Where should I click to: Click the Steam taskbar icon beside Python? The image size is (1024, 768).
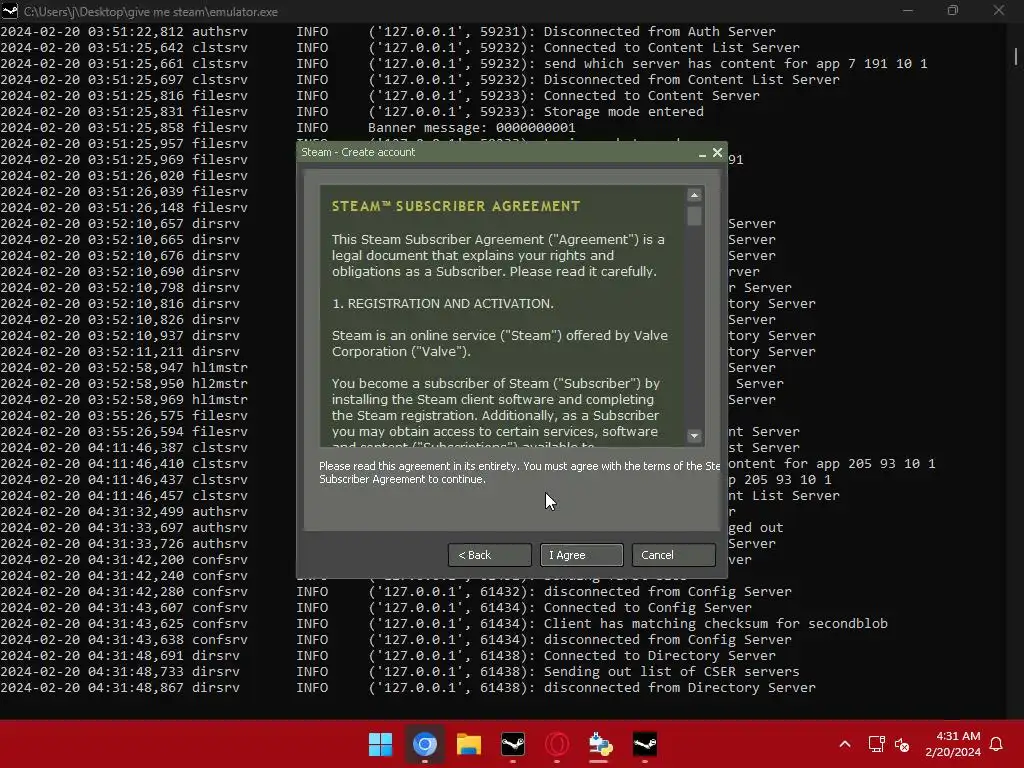coord(645,744)
